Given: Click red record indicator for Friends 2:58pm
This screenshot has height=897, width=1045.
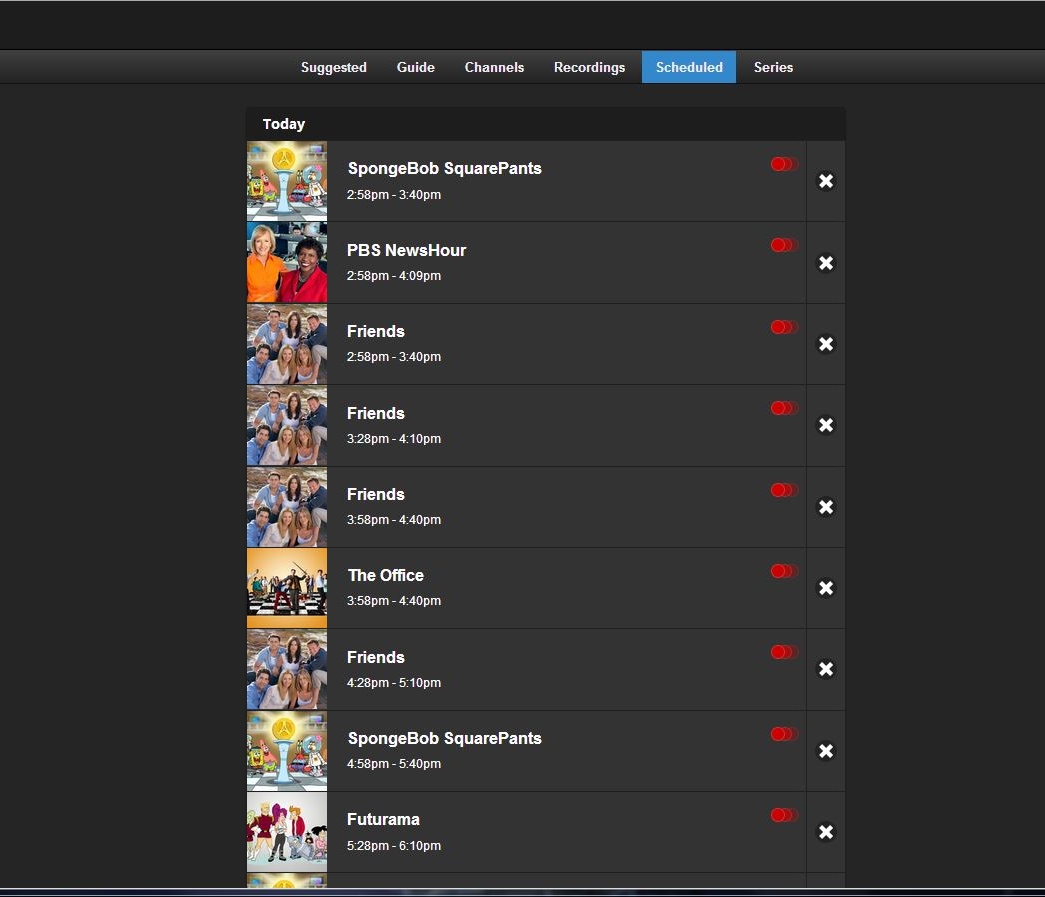Looking at the screenshot, I should click(784, 327).
